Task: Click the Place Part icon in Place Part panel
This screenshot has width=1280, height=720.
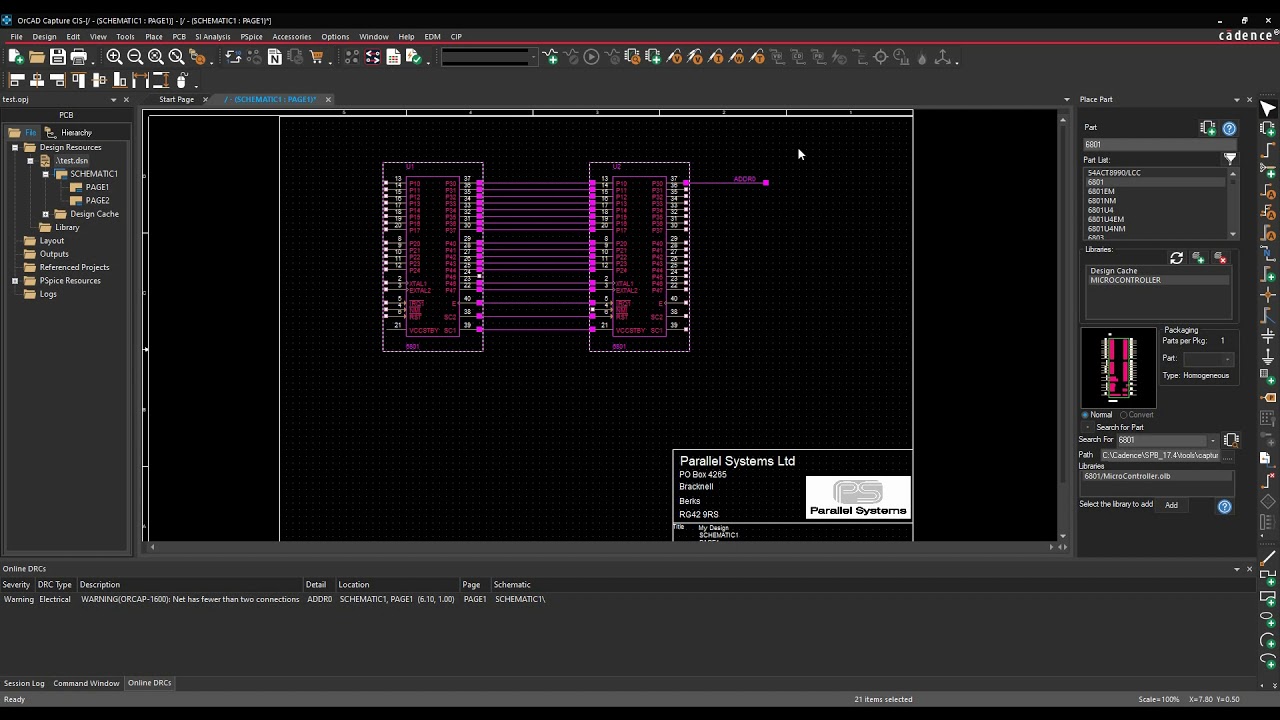Action: [x=1208, y=128]
